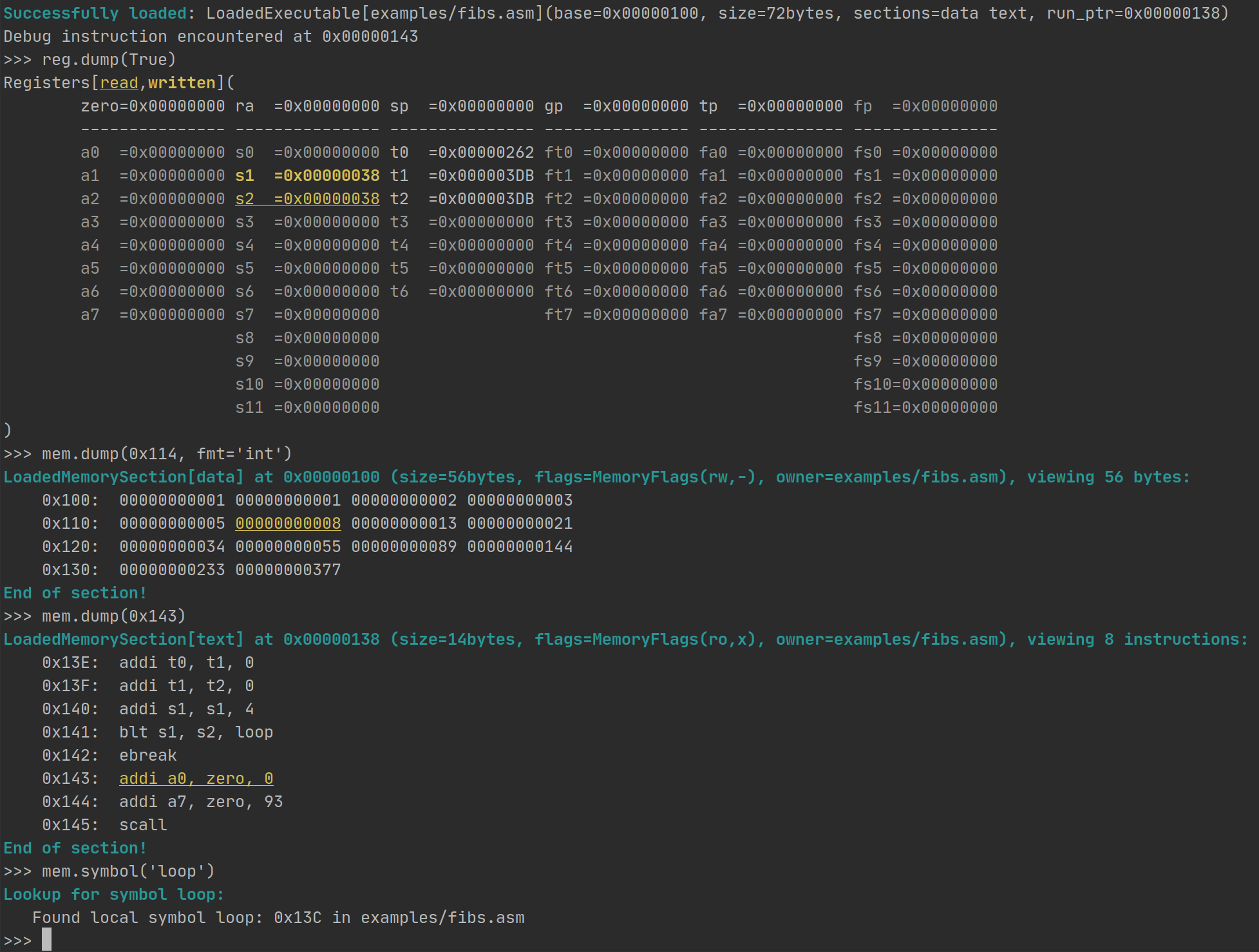Click run_ptr=0x00000138 in the load message

[x=1133, y=14]
